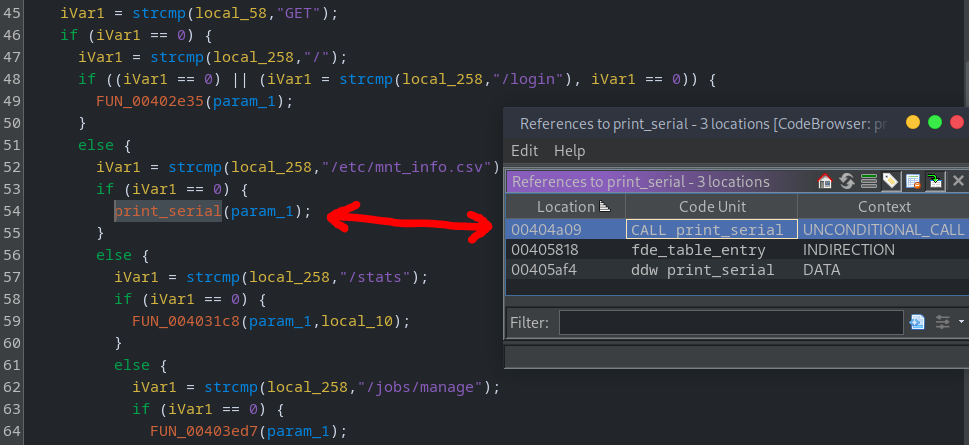Toggle the green arrow navigation icon
The height and width of the screenshot is (445, 969).
click(x=936, y=181)
